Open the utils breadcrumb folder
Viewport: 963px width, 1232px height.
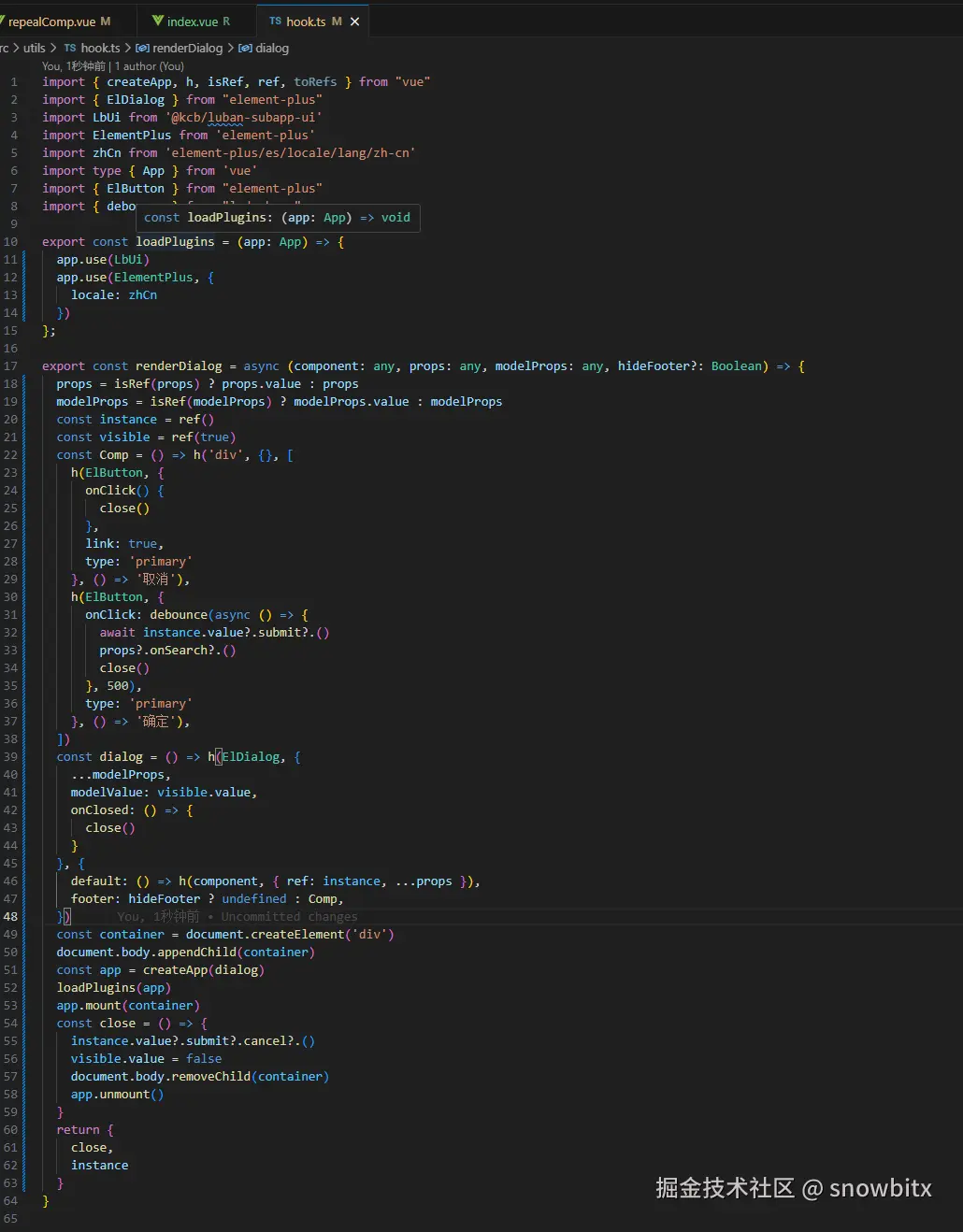coord(34,48)
